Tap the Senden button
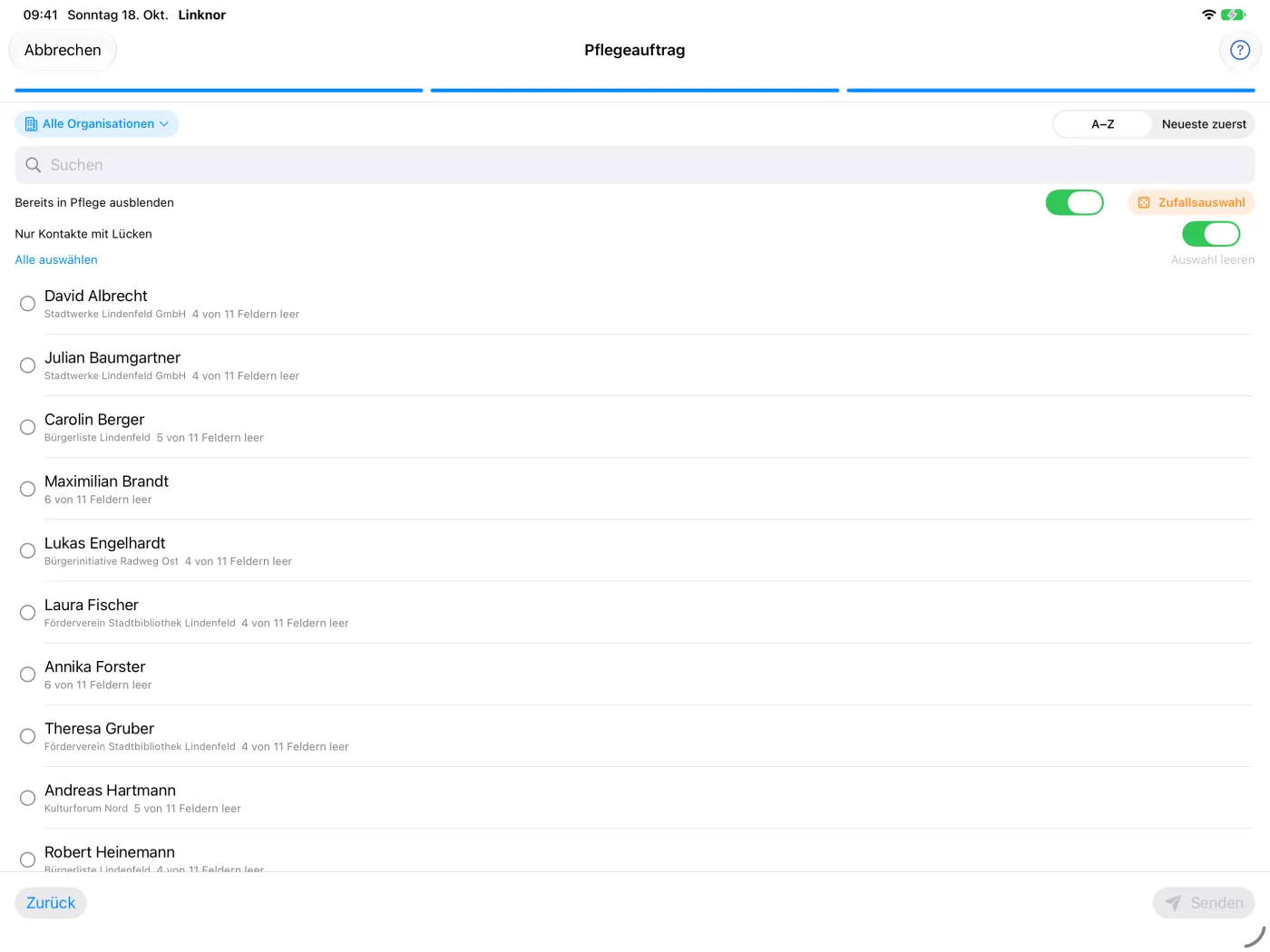The image size is (1270, 952). coord(1204,903)
